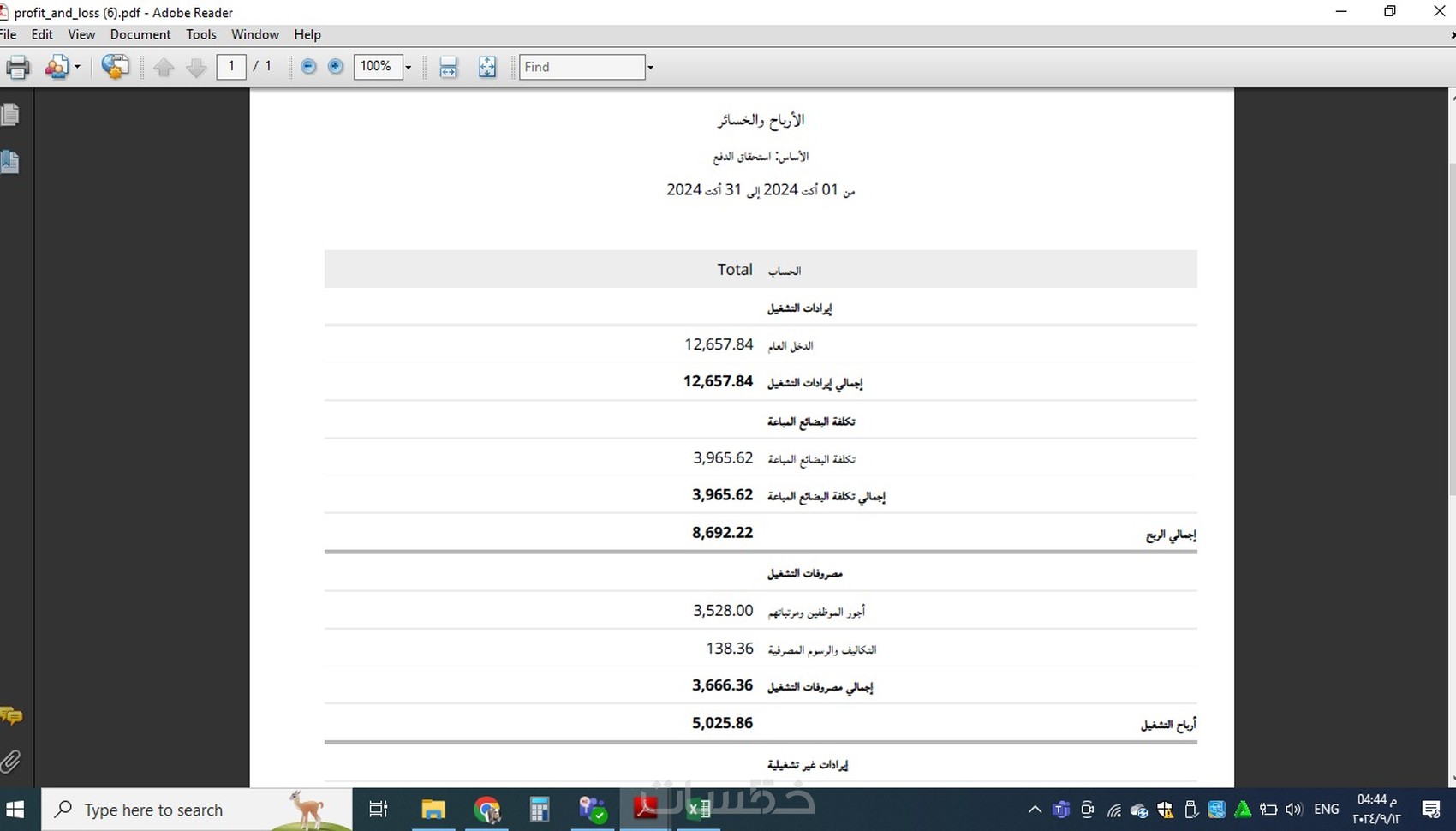Viewport: 1456px width, 831px height.
Task: Open the arrow beside the Create PDF icon
Action: coord(78,67)
